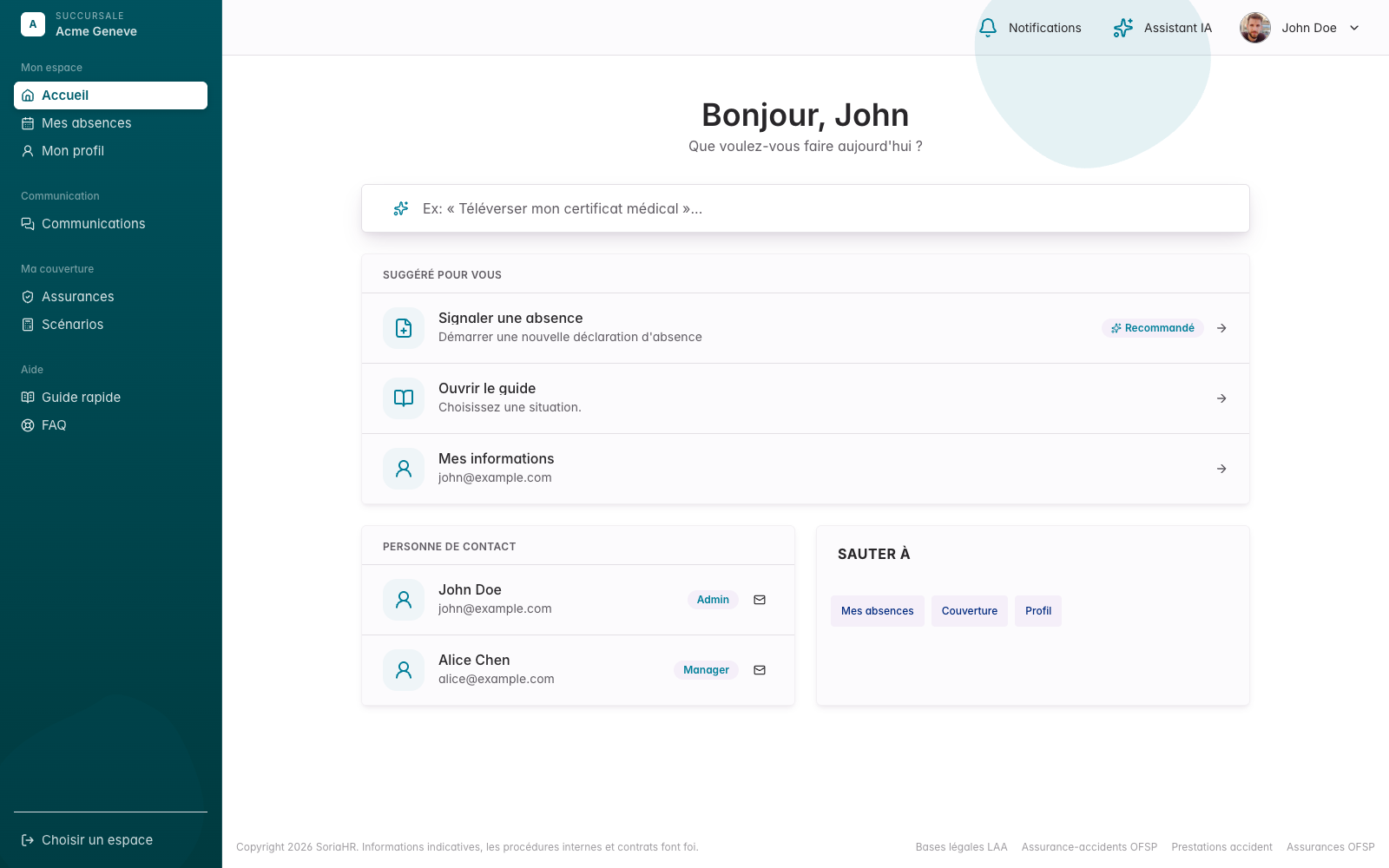Click arrow on Mes informations row

tap(1221, 469)
